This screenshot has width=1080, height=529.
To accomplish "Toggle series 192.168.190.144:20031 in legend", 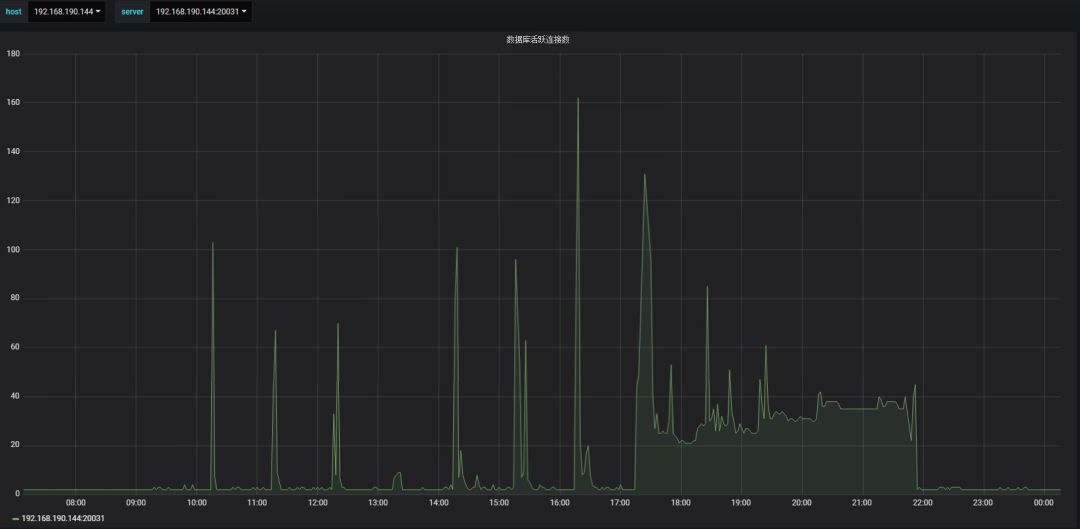I will (x=63, y=519).
